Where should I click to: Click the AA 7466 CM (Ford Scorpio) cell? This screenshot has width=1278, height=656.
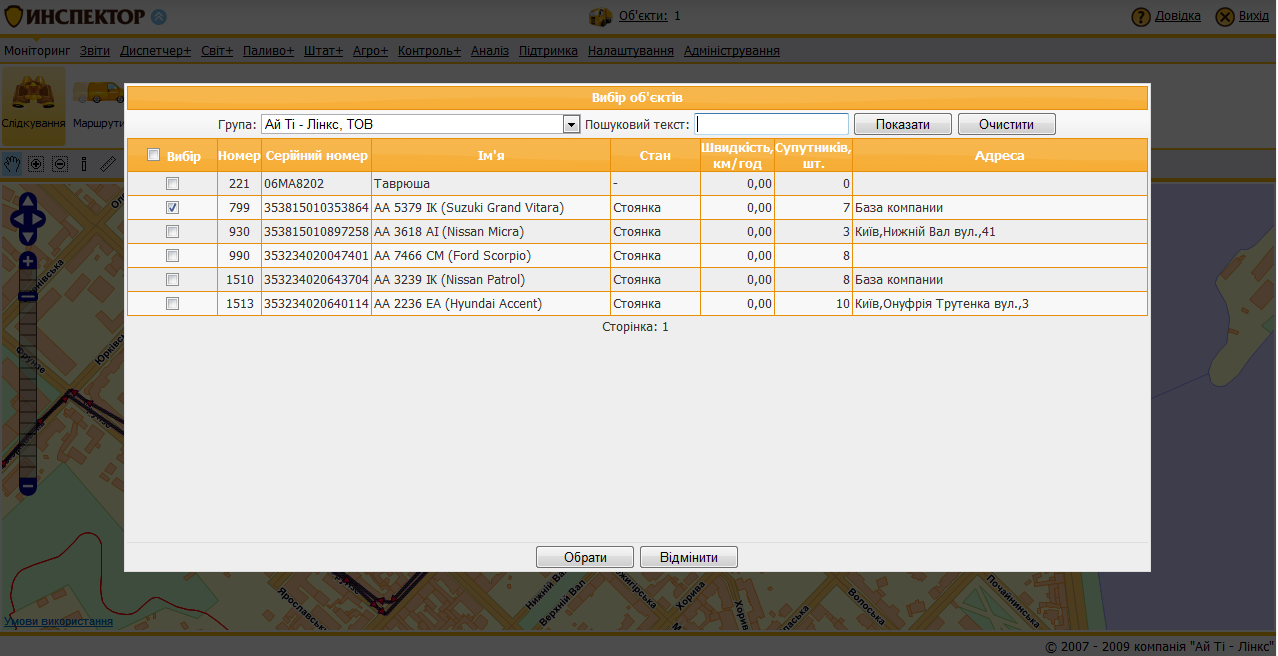[x=491, y=256]
